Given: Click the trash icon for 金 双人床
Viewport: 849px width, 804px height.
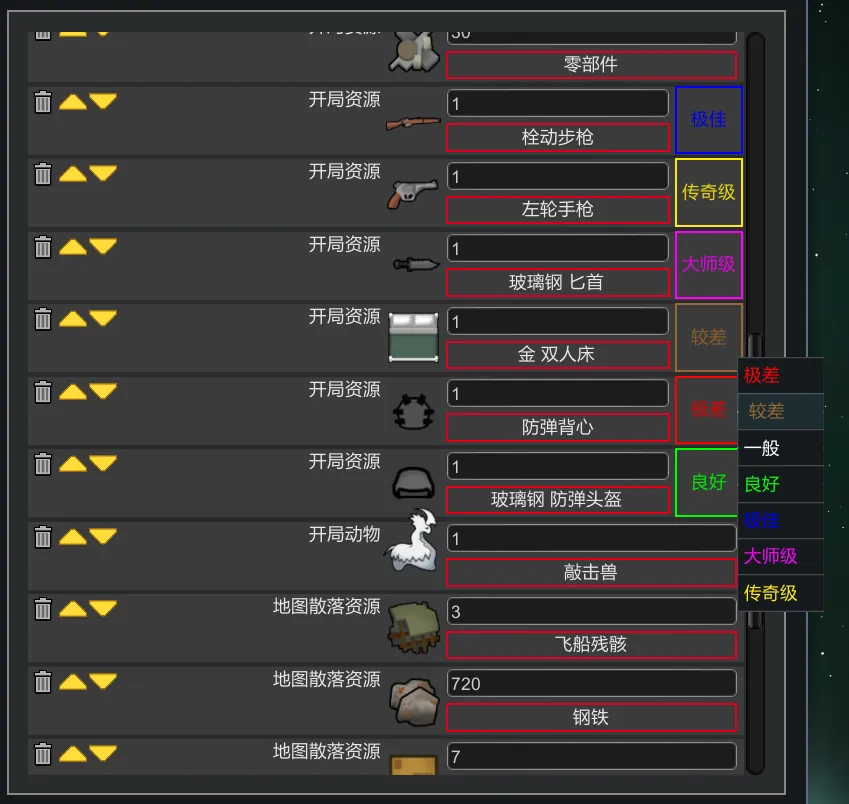Looking at the screenshot, I should point(43,319).
